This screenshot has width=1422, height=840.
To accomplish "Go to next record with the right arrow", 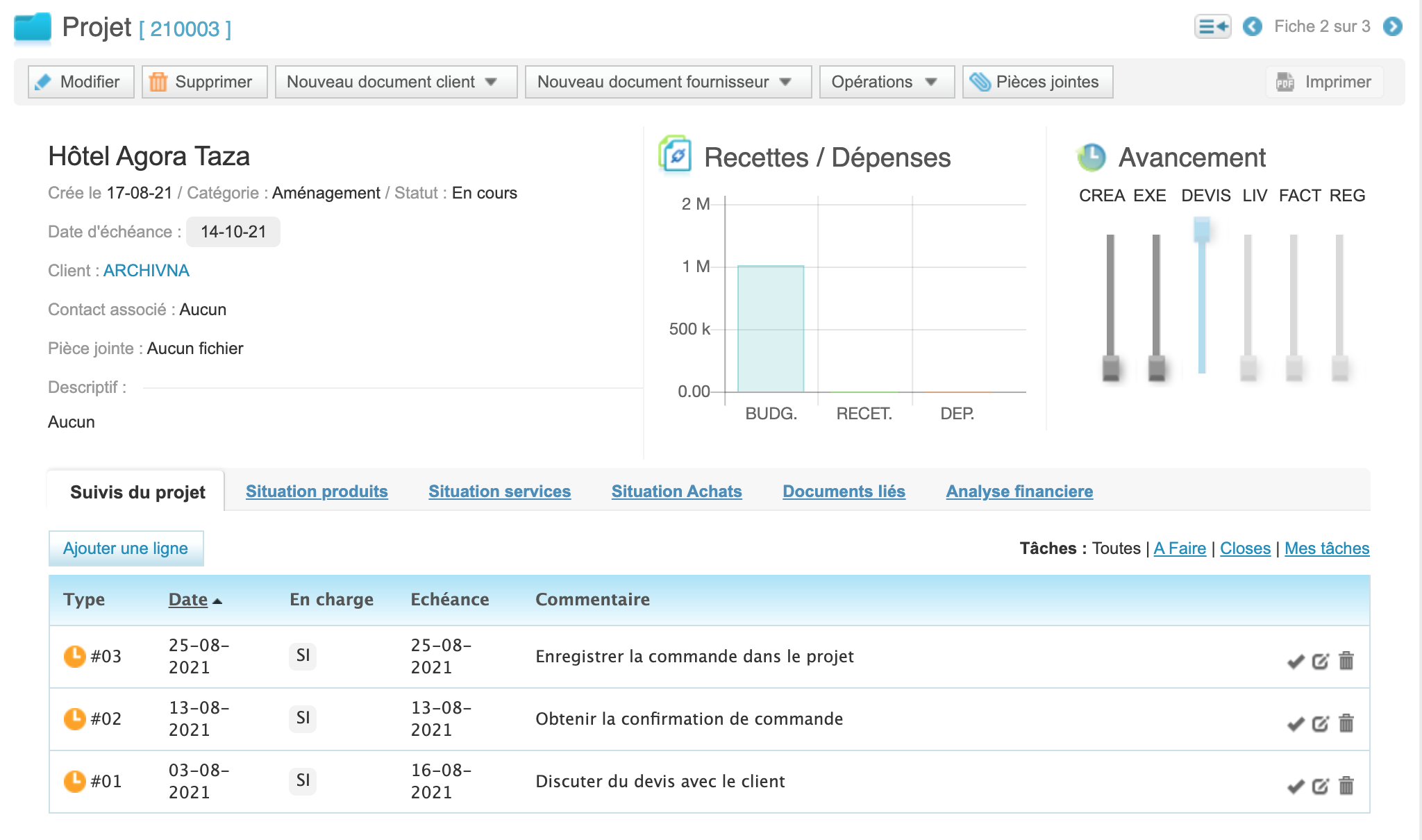I will pyautogui.click(x=1392, y=27).
